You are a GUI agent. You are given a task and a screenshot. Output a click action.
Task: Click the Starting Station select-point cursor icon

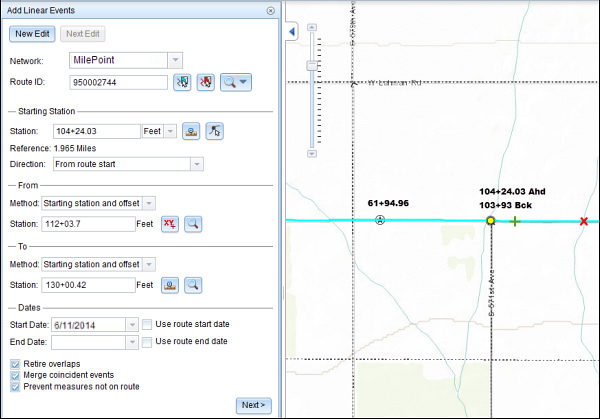pos(214,131)
